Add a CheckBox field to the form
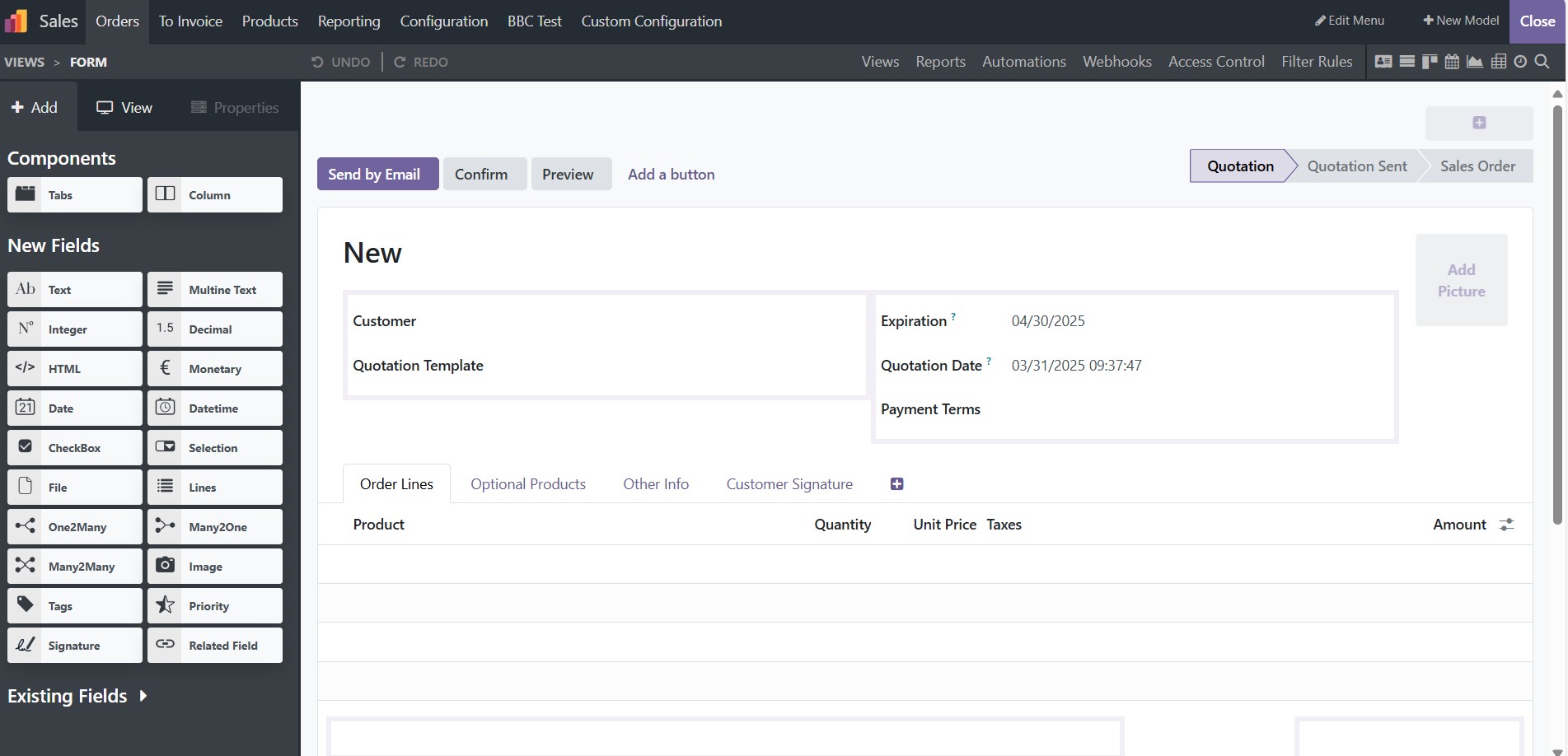The height and width of the screenshot is (756, 1568). pos(74,447)
